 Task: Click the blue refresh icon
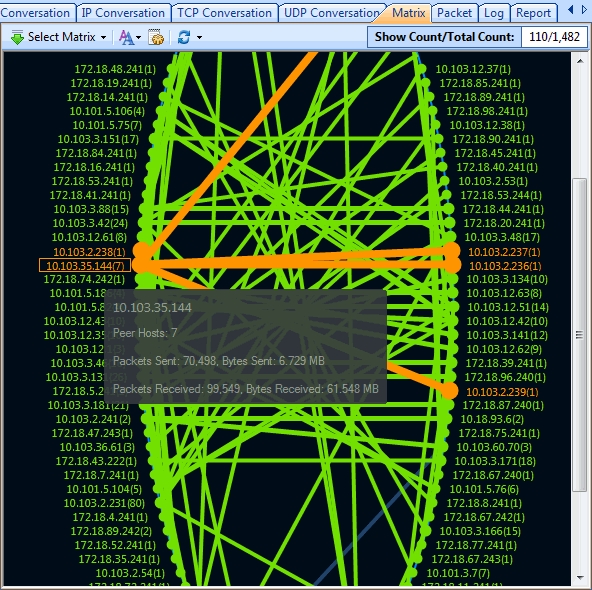[x=184, y=37]
